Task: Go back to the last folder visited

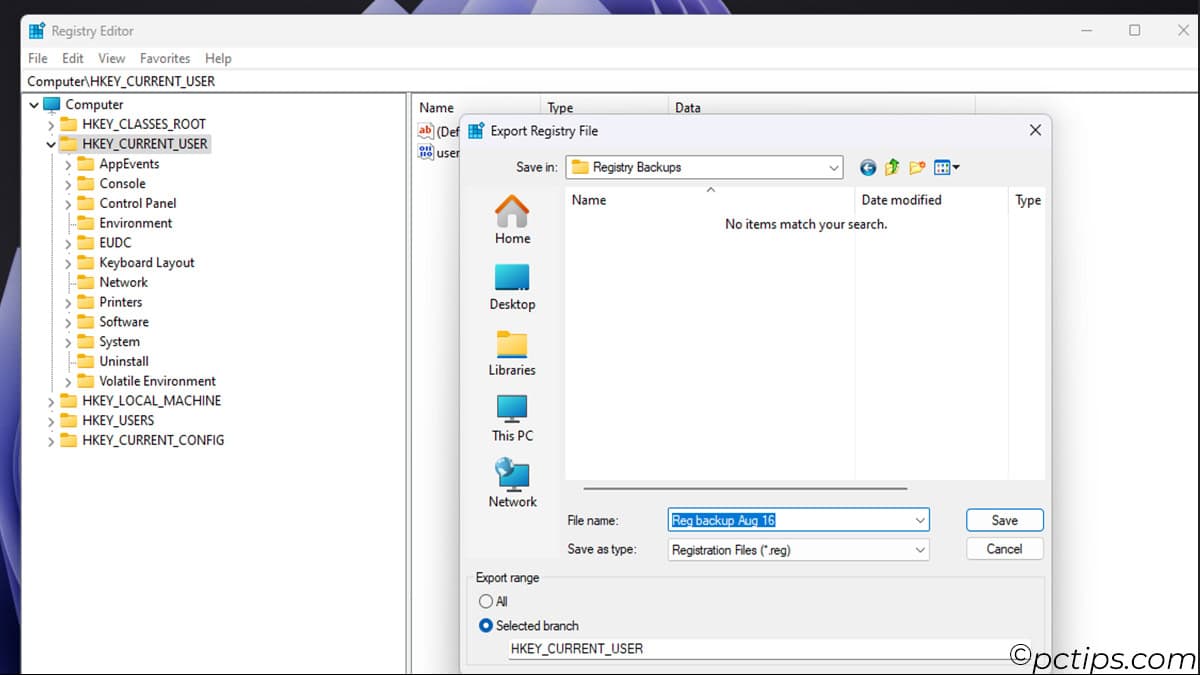Action: coord(867,167)
